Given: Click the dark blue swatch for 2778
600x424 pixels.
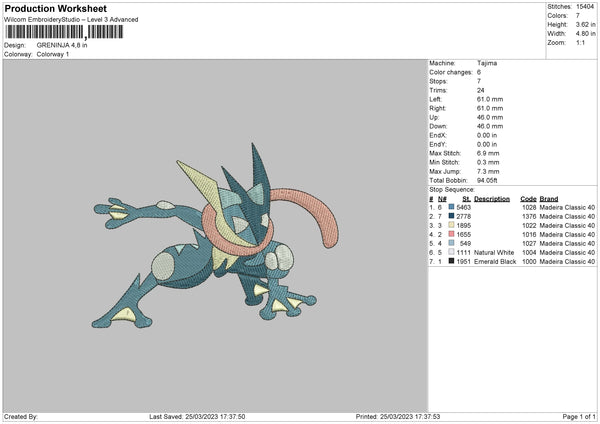Looking at the screenshot, I should (x=452, y=216).
